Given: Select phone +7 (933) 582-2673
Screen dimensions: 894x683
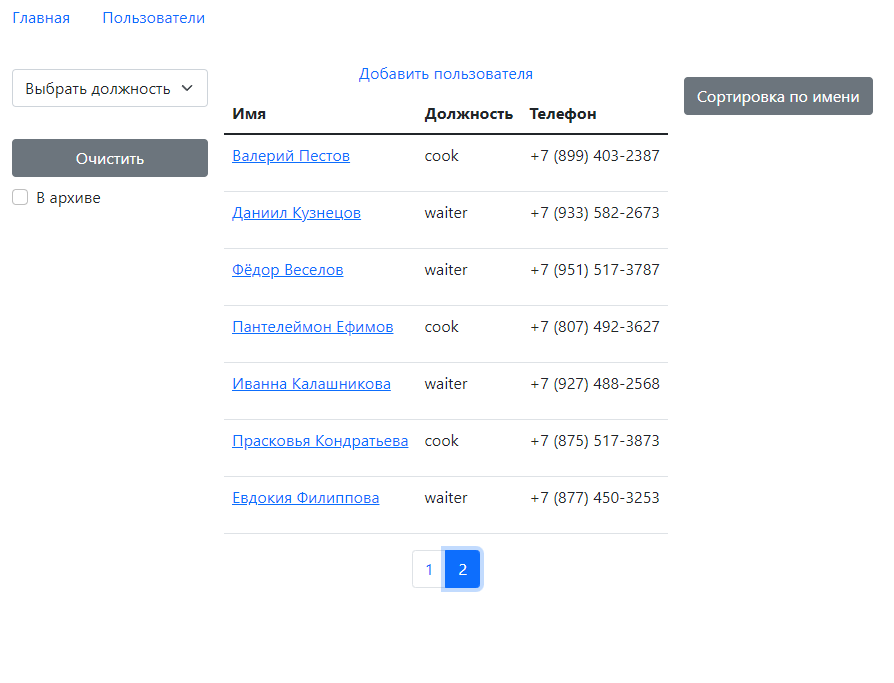Looking at the screenshot, I should (x=595, y=213).
